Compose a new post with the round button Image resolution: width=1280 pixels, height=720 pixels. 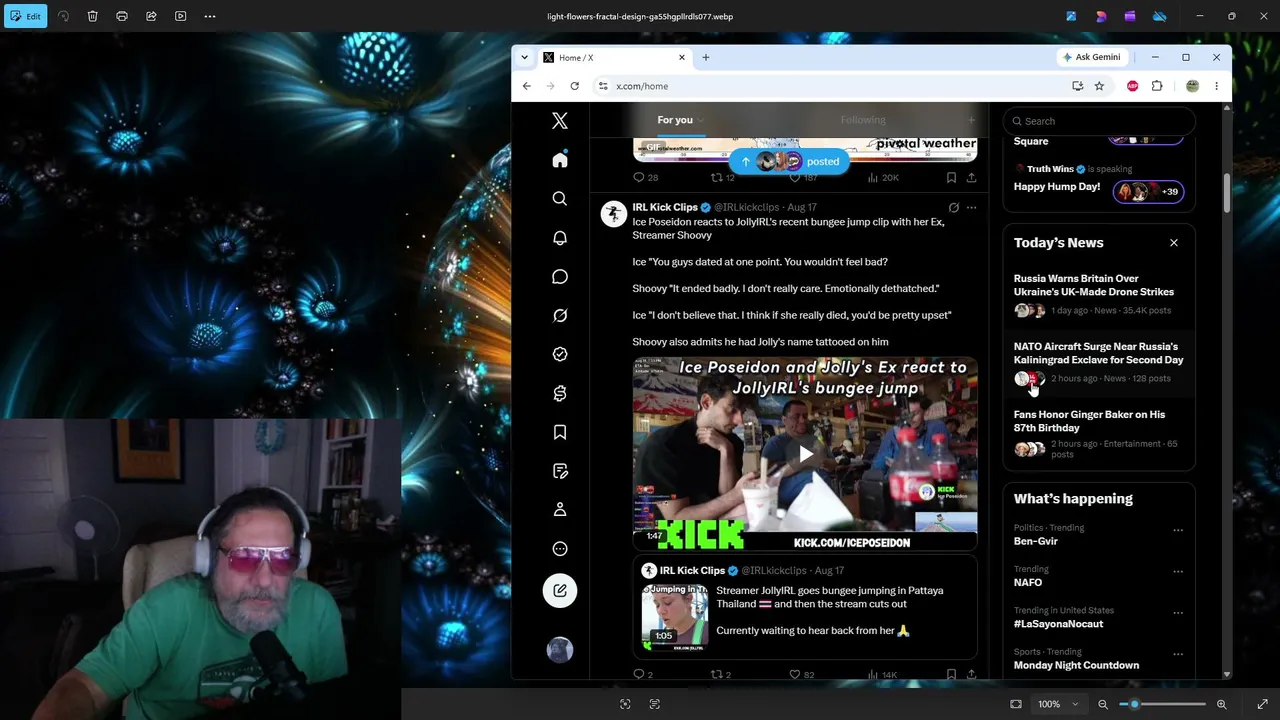[560, 591]
